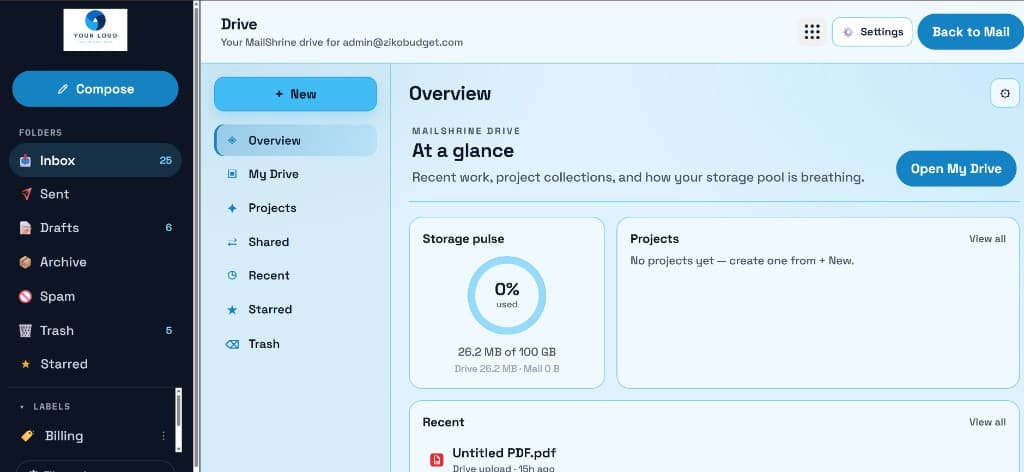Click the Overview panel gear icon
The image size is (1024, 472).
pos(1004,93)
